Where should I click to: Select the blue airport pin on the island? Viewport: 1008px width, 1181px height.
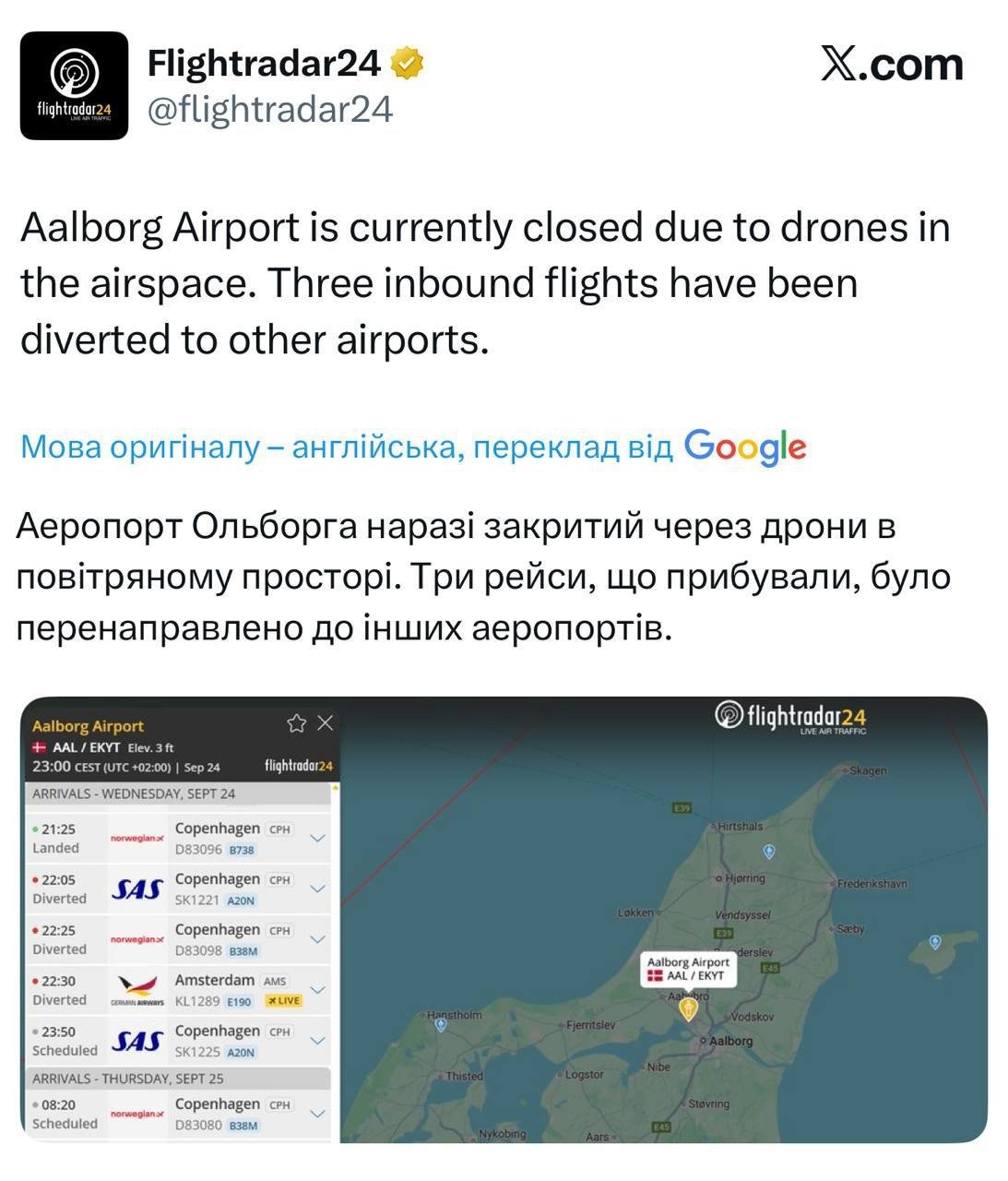[934, 942]
